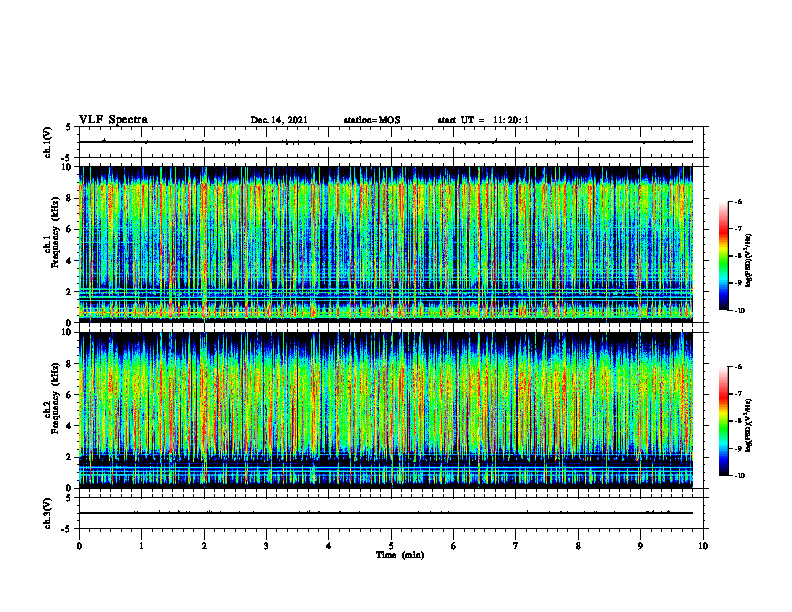Select the date text 'Dec. 14, 2021'
This screenshot has width=792, height=612.
click(279, 120)
